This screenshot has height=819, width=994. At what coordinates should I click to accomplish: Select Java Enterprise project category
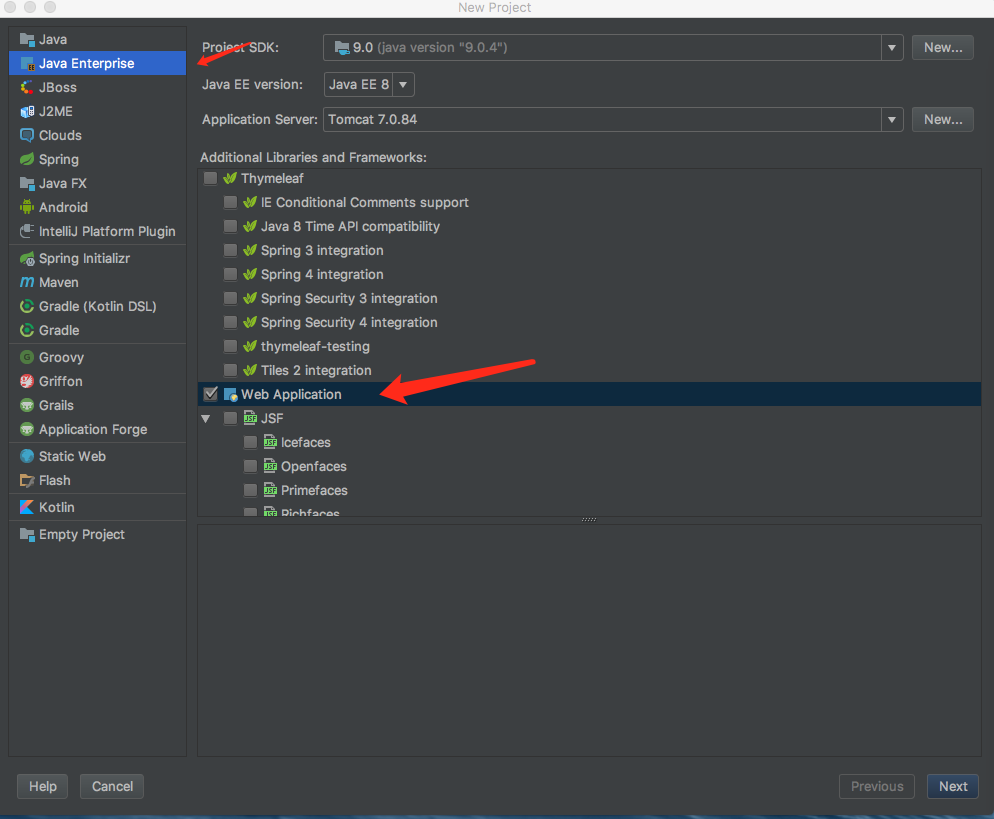point(98,63)
